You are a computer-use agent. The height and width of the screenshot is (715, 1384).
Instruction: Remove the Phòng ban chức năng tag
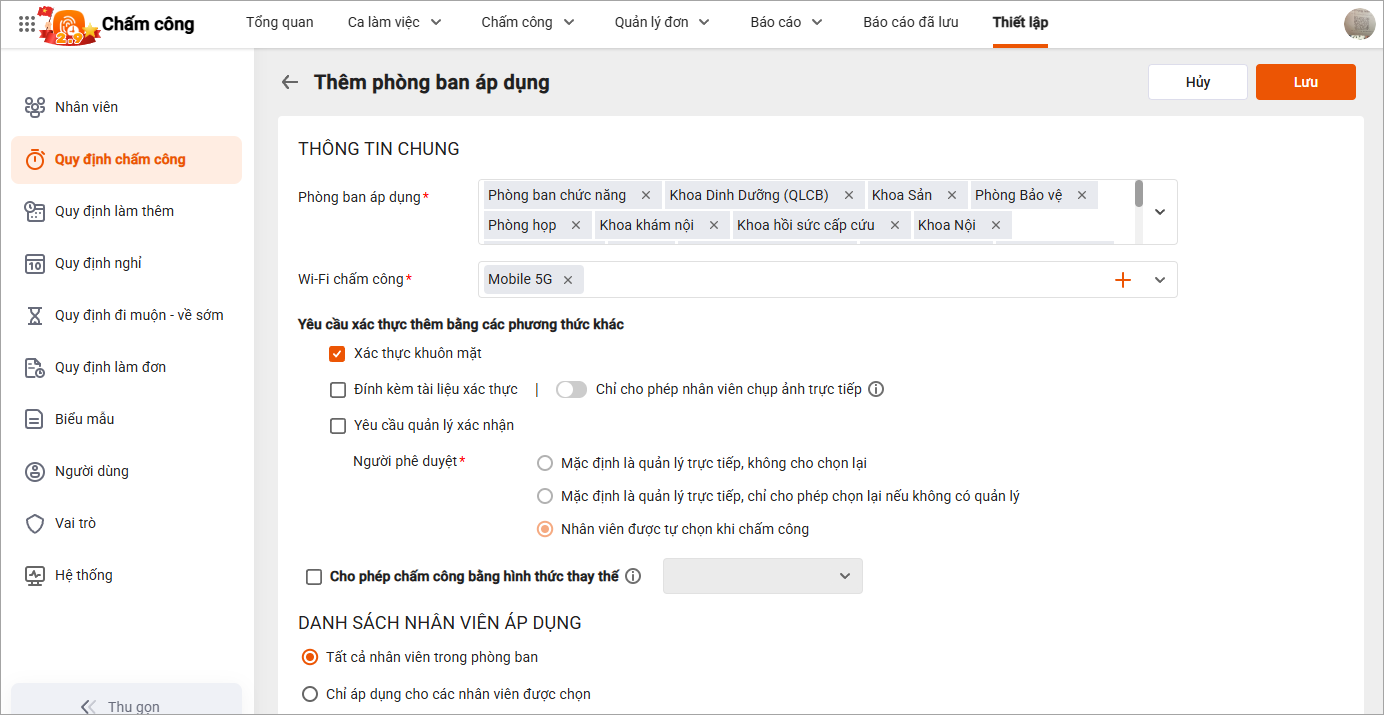[646, 195]
